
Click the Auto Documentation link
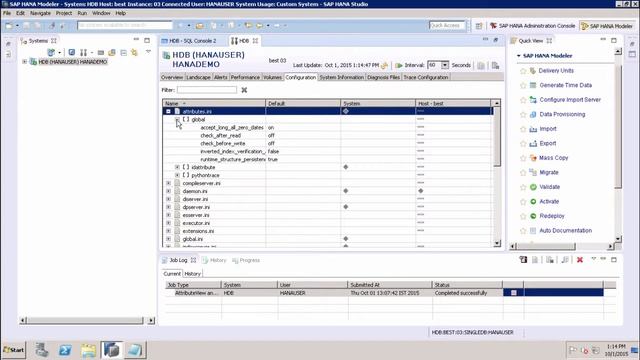pos(565,231)
